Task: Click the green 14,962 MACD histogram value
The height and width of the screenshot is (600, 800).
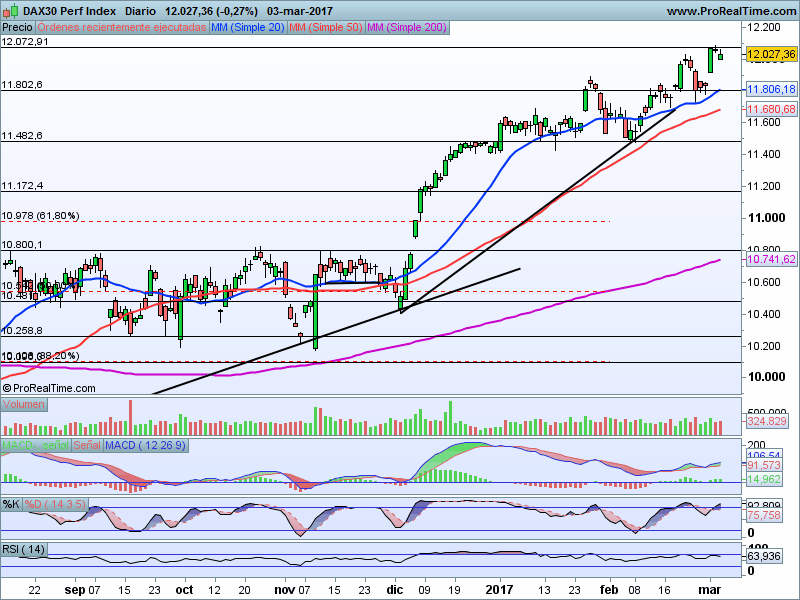Action: coord(764,479)
